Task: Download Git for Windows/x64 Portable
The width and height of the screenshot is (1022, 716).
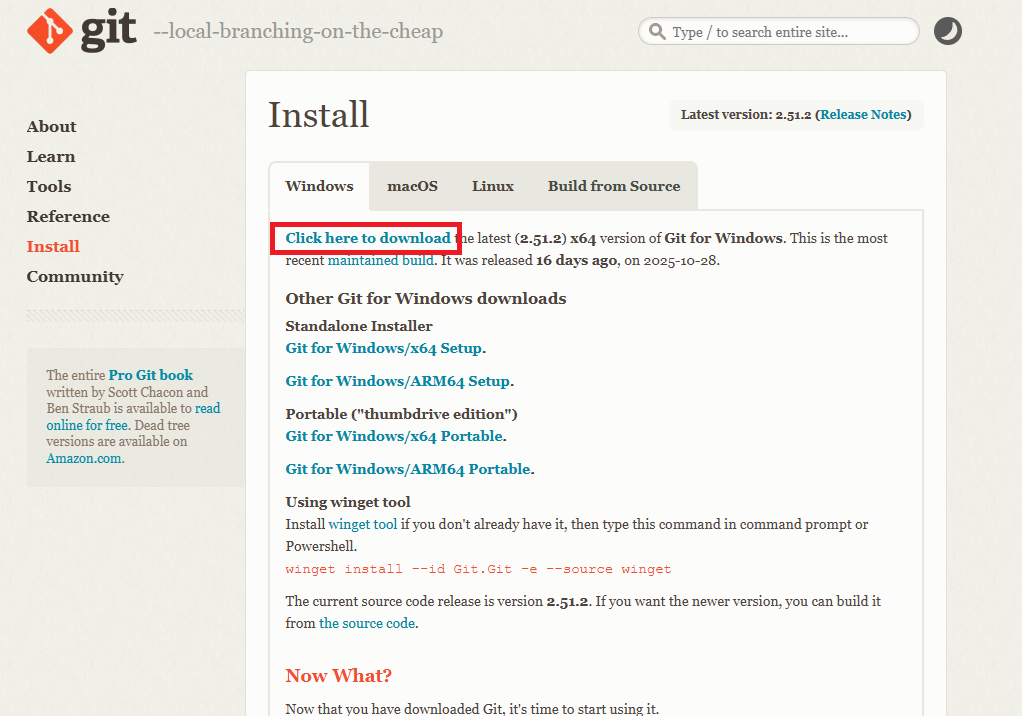Action: 394,436
